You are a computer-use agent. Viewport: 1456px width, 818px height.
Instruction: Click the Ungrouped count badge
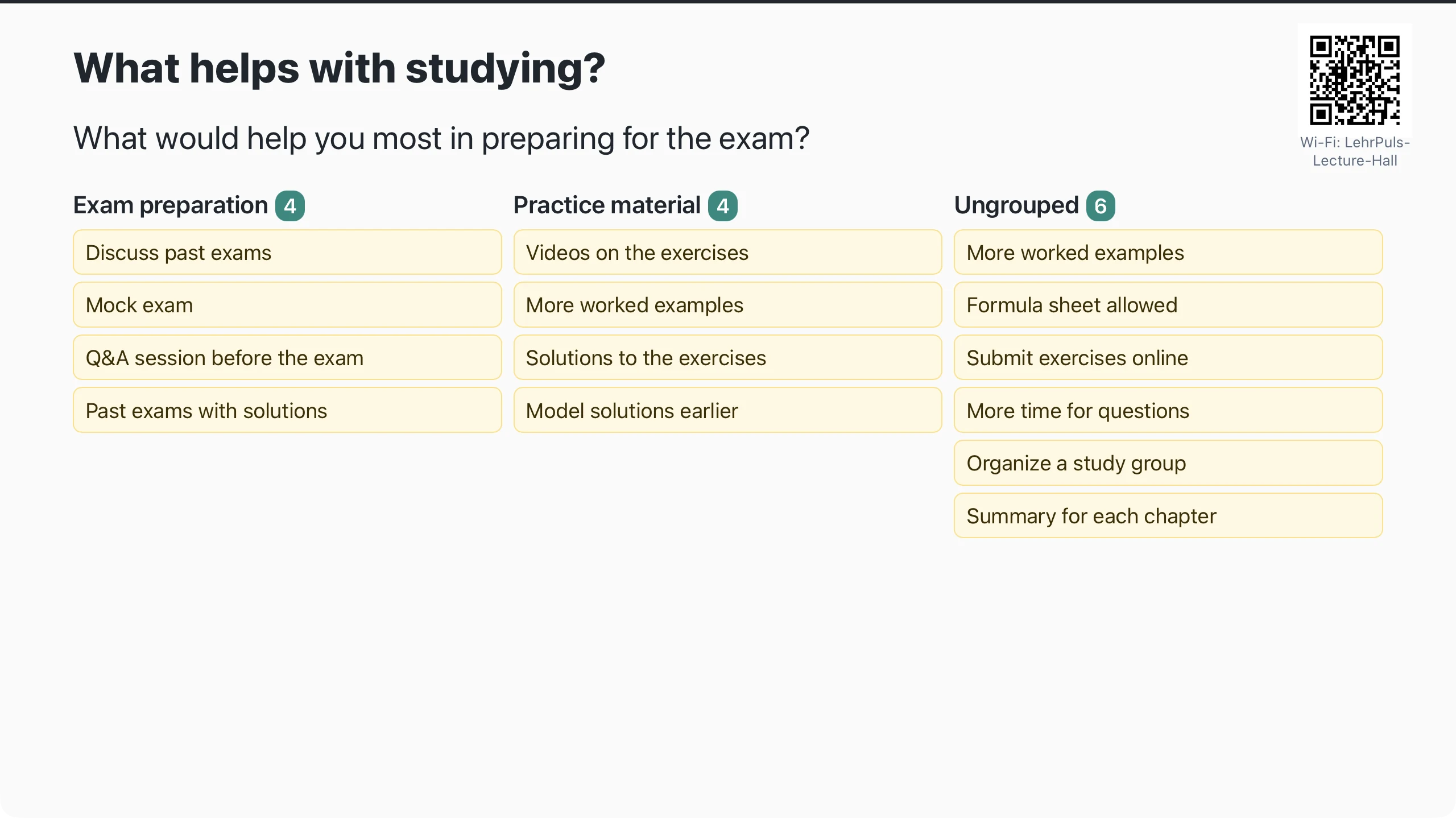coord(1101,206)
